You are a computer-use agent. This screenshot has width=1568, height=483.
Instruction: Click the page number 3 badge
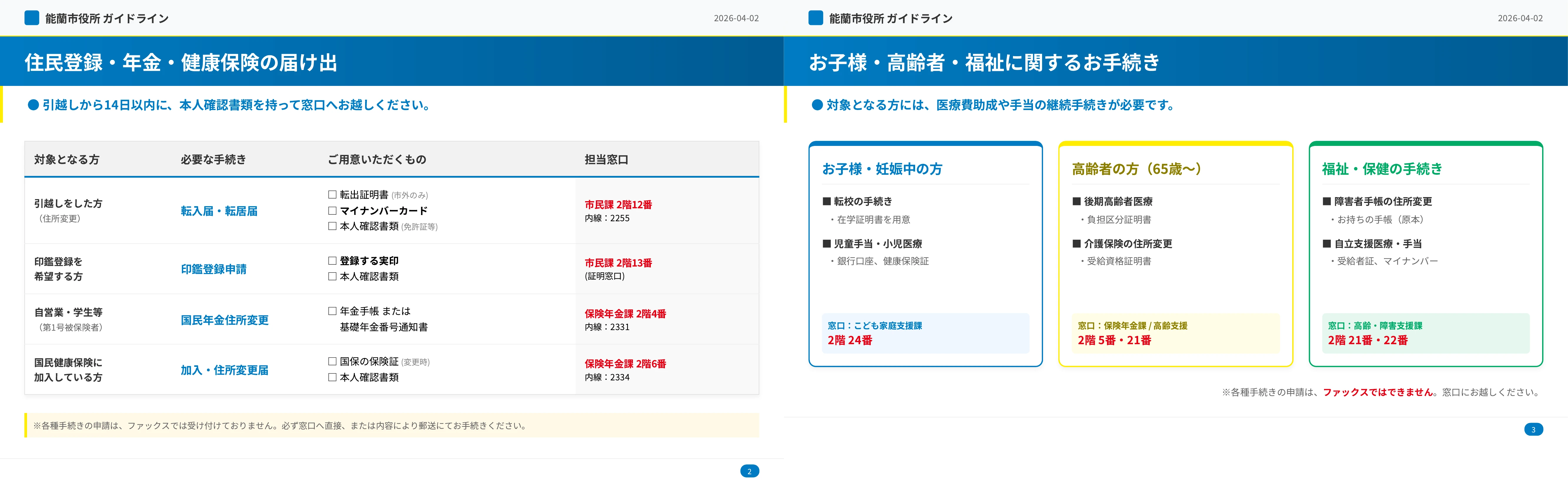pyautogui.click(x=1533, y=429)
